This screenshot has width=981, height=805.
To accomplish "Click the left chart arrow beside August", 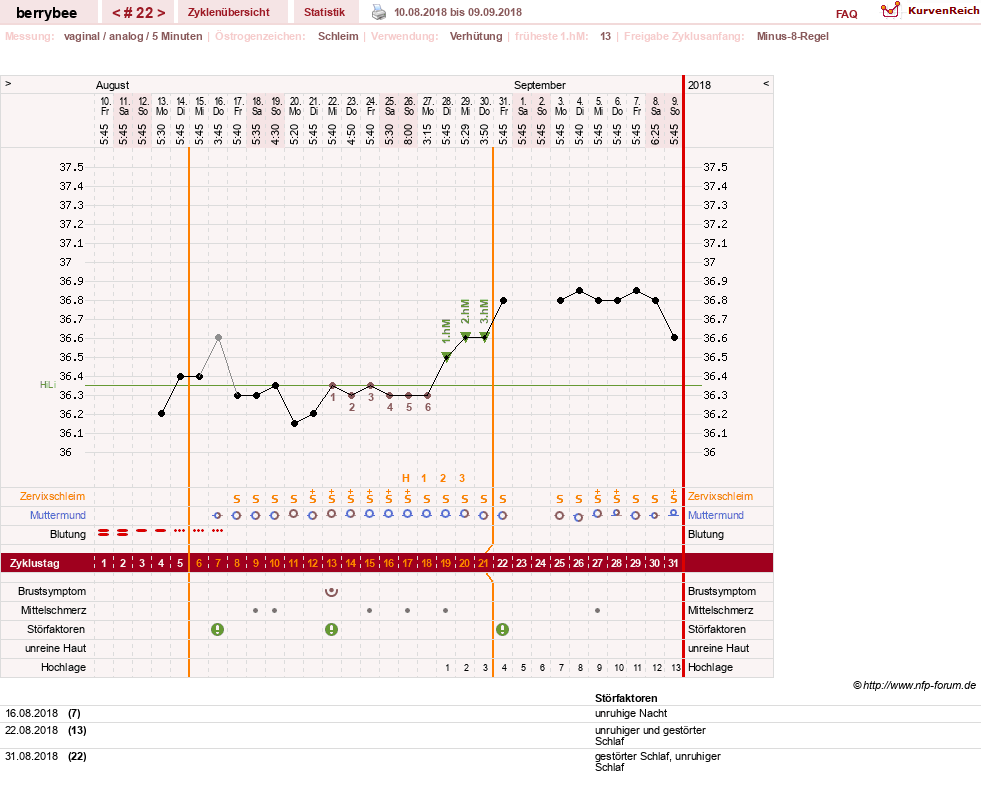I will point(8,83).
